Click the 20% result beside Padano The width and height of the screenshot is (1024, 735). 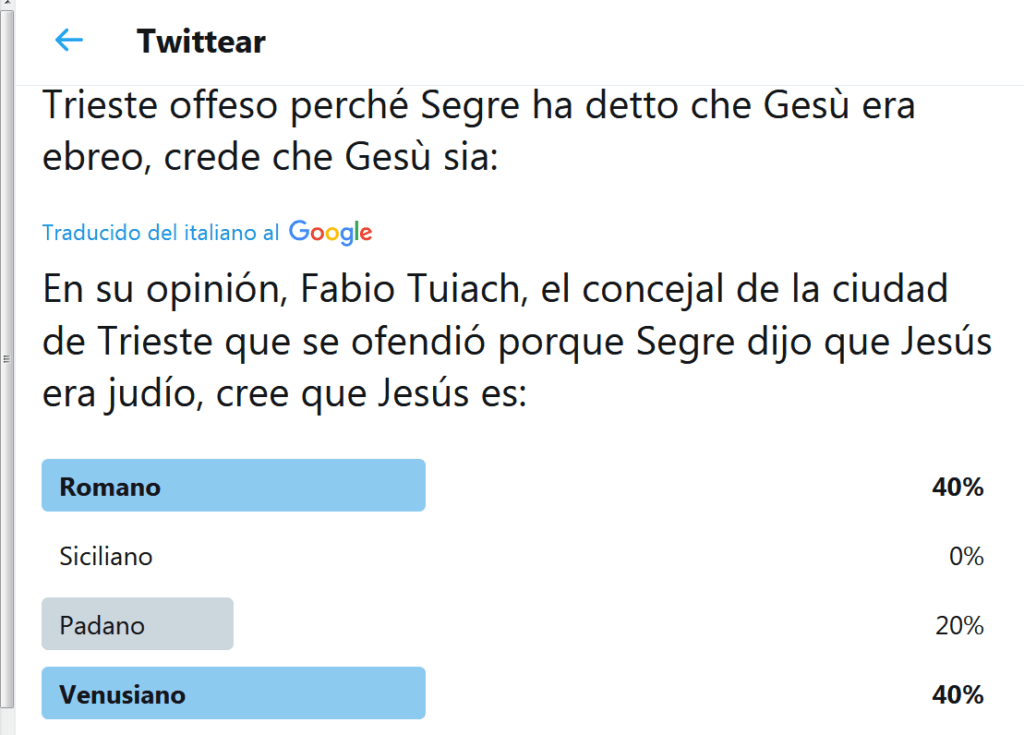tap(959, 625)
